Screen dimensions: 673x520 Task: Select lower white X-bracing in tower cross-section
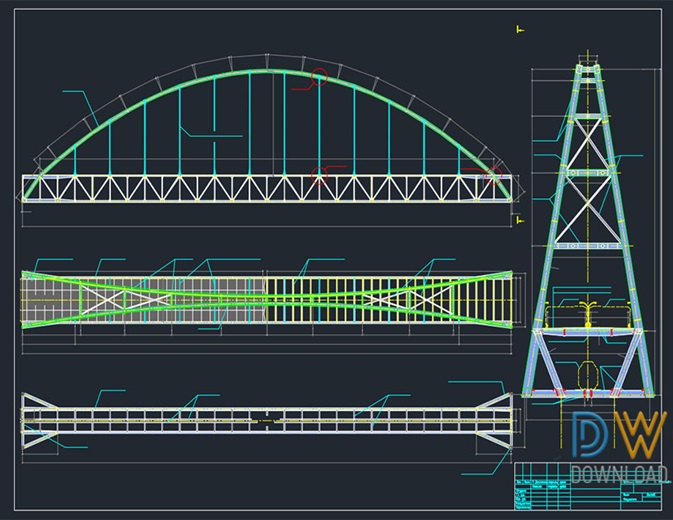(587, 209)
